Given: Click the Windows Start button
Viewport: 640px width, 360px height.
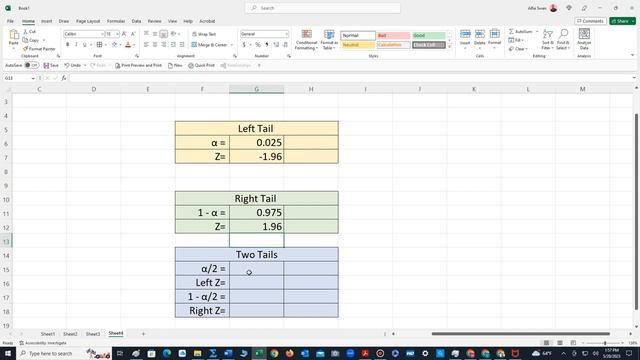Looking at the screenshot, I should (8, 353).
